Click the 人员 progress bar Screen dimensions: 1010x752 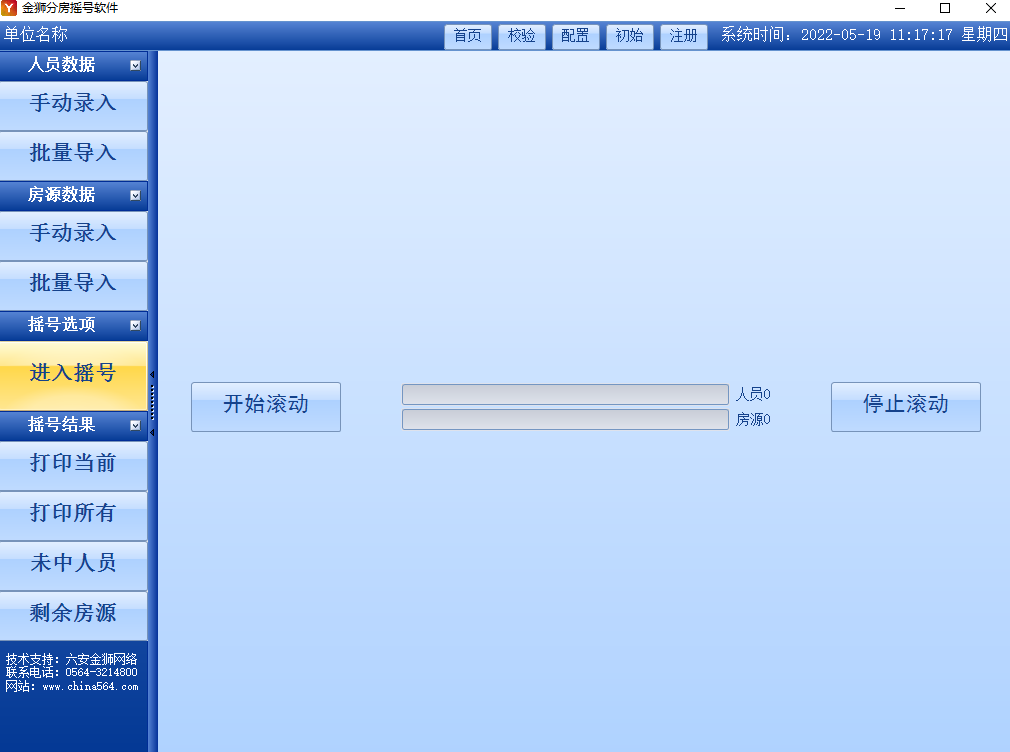[x=565, y=394]
